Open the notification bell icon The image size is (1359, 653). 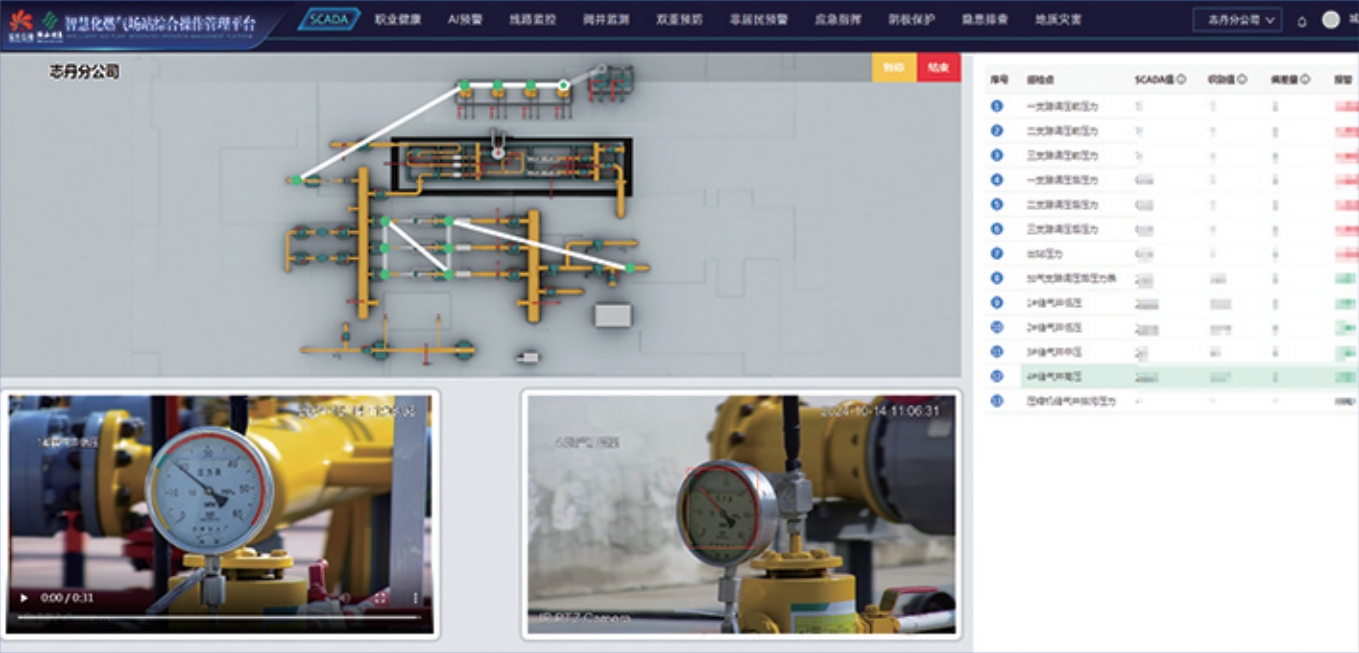click(x=1302, y=21)
